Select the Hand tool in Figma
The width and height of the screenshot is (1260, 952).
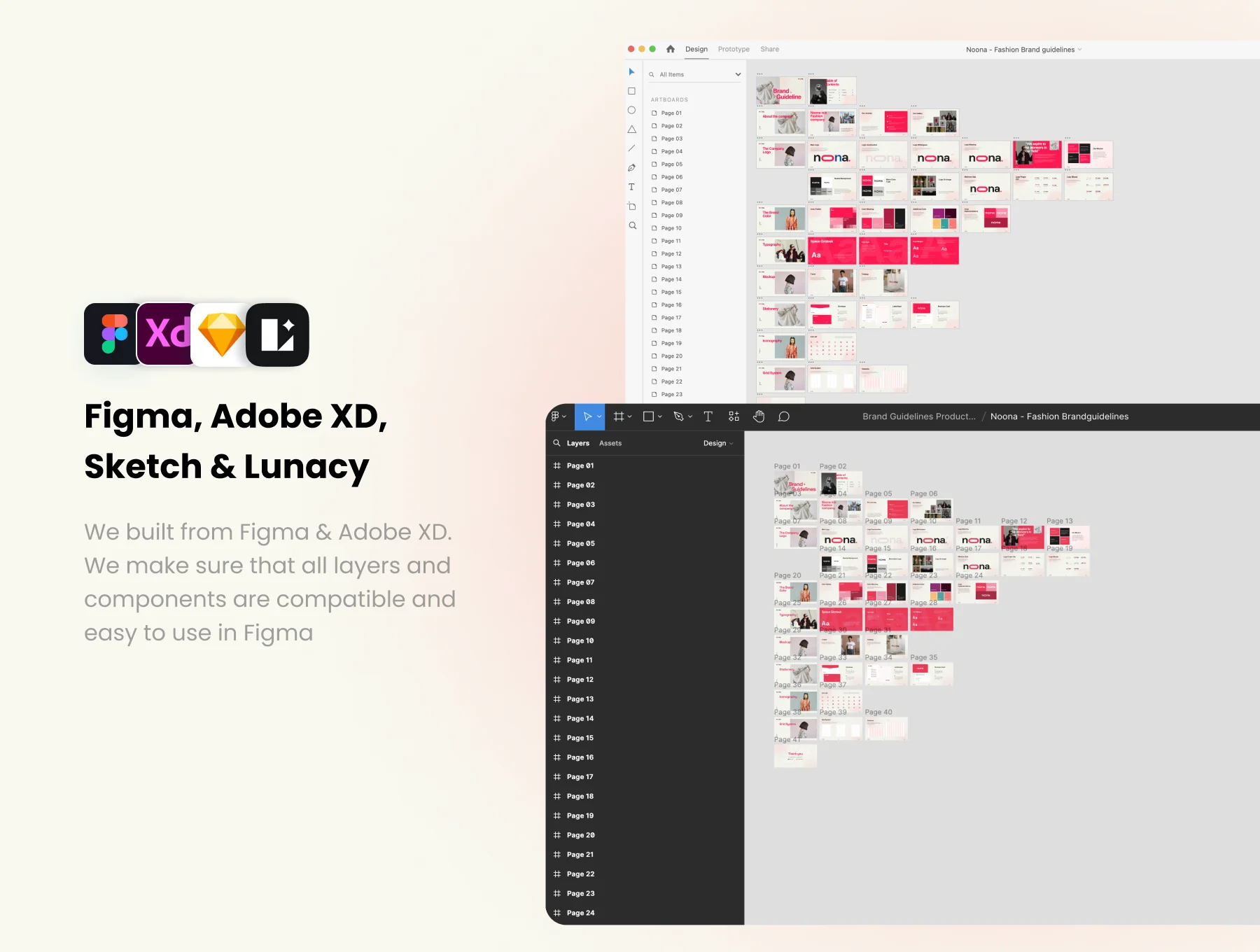coord(759,416)
